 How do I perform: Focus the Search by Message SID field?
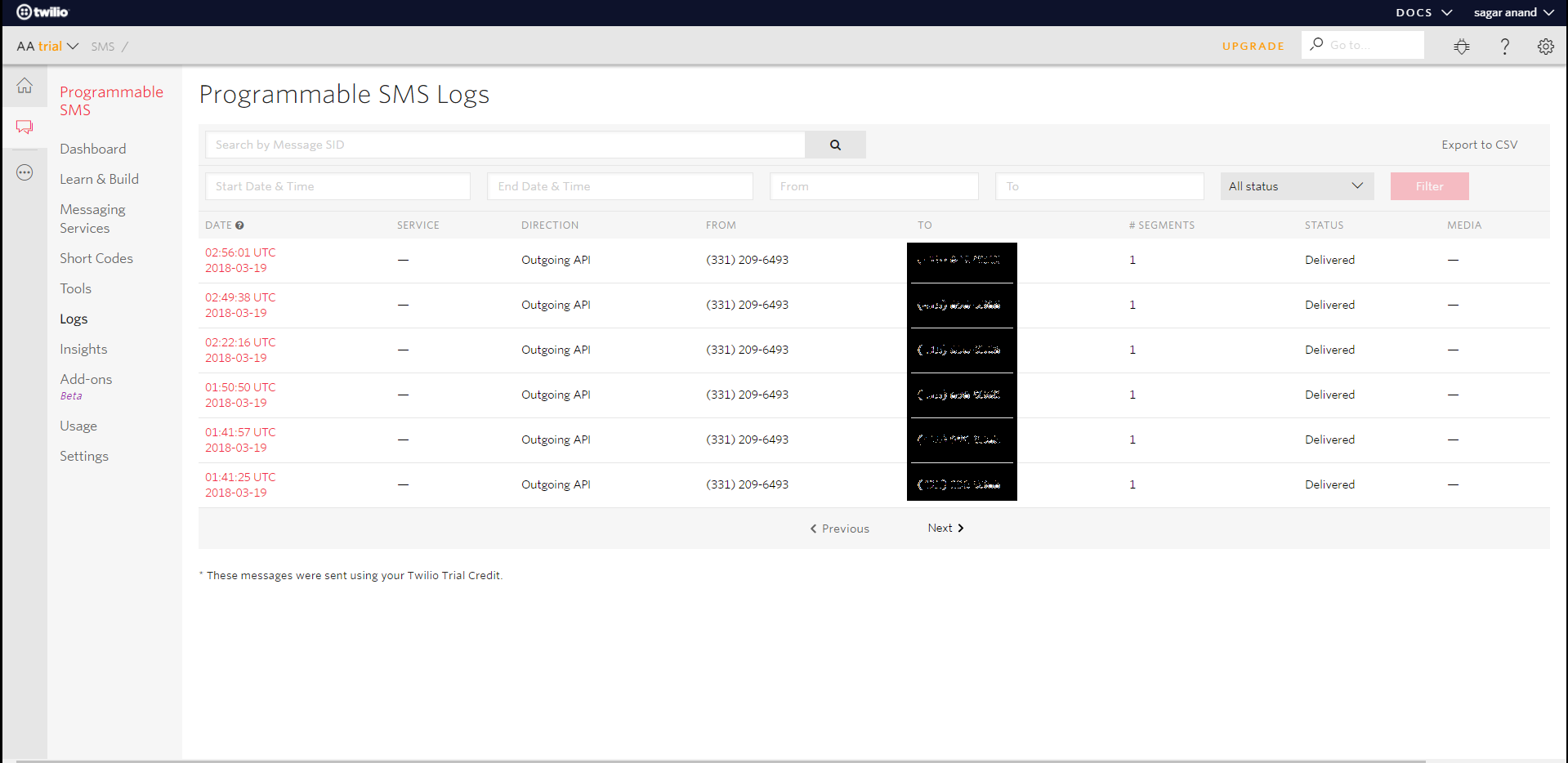(x=505, y=145)
